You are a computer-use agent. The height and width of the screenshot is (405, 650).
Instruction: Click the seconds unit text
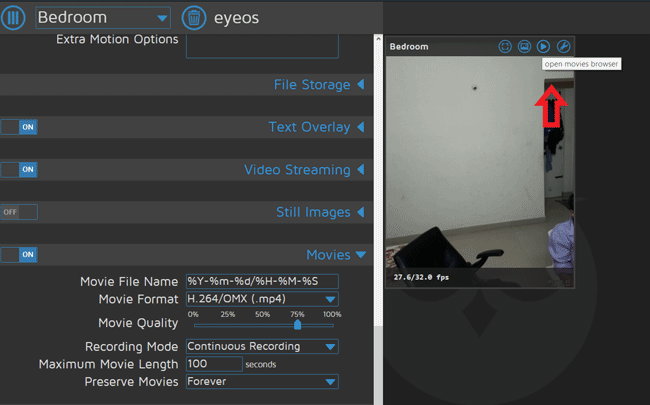[261, 364]
